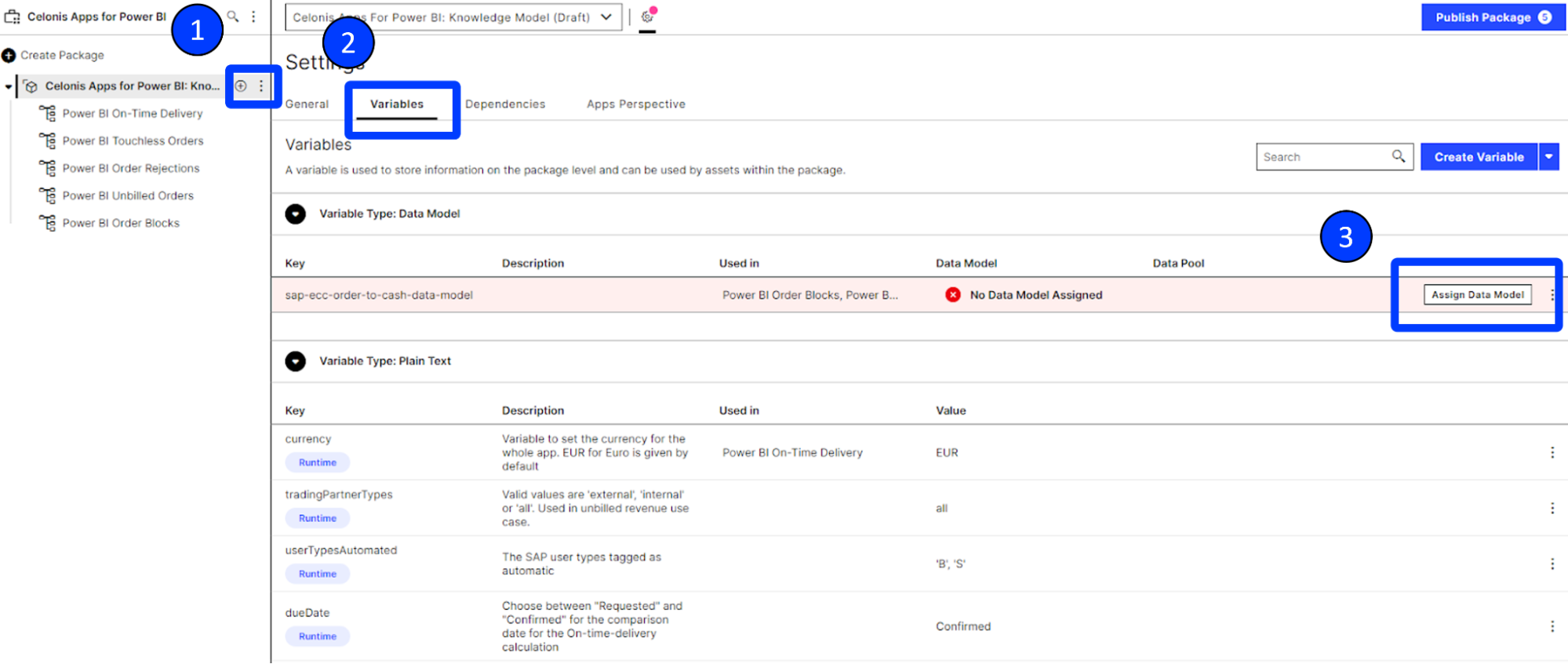Collapse the Variable Type: Plain Text section
Viewport: 1568px width, 664px height.
pos(295,361)
